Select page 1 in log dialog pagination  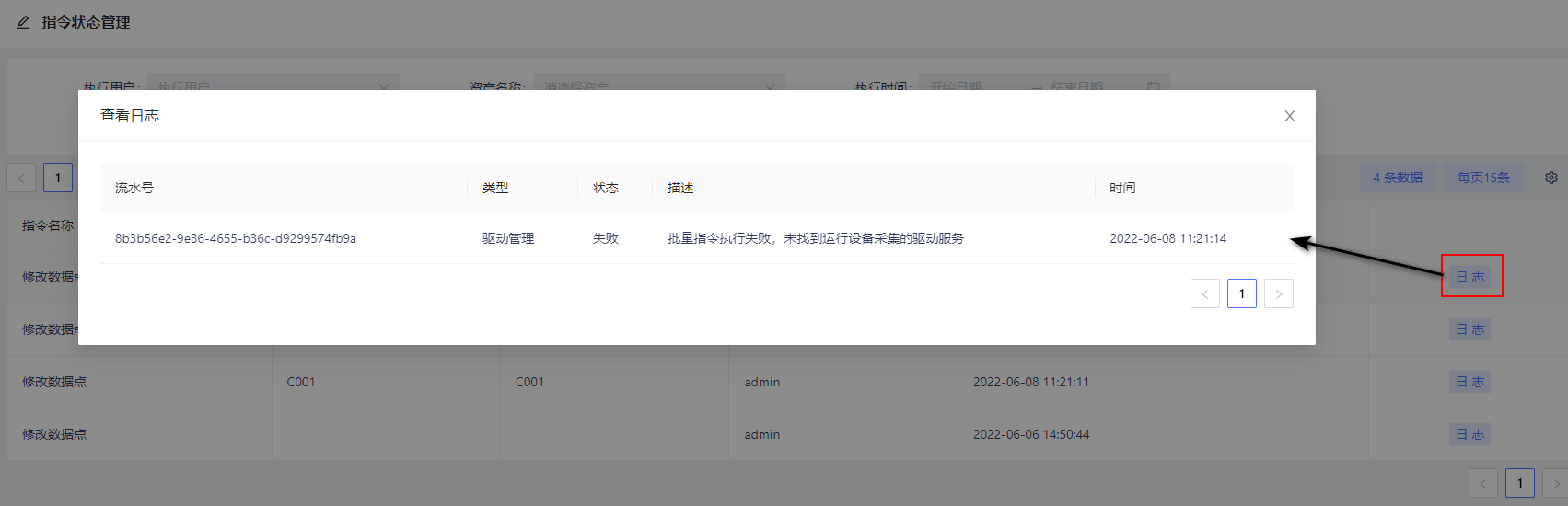pyautogui.click(x=1242, y=293)
